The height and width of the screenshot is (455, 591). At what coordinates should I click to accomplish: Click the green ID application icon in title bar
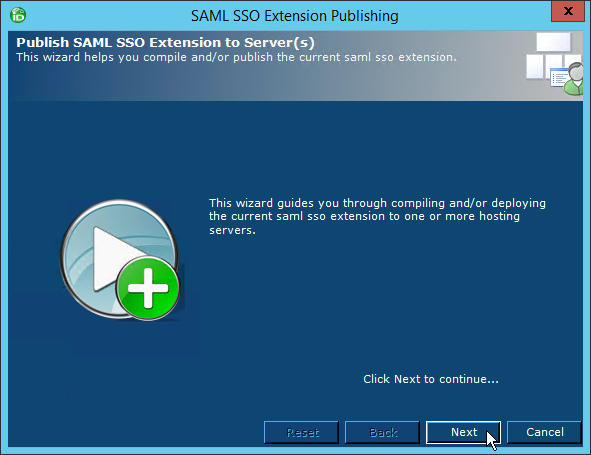click(18, 15)
